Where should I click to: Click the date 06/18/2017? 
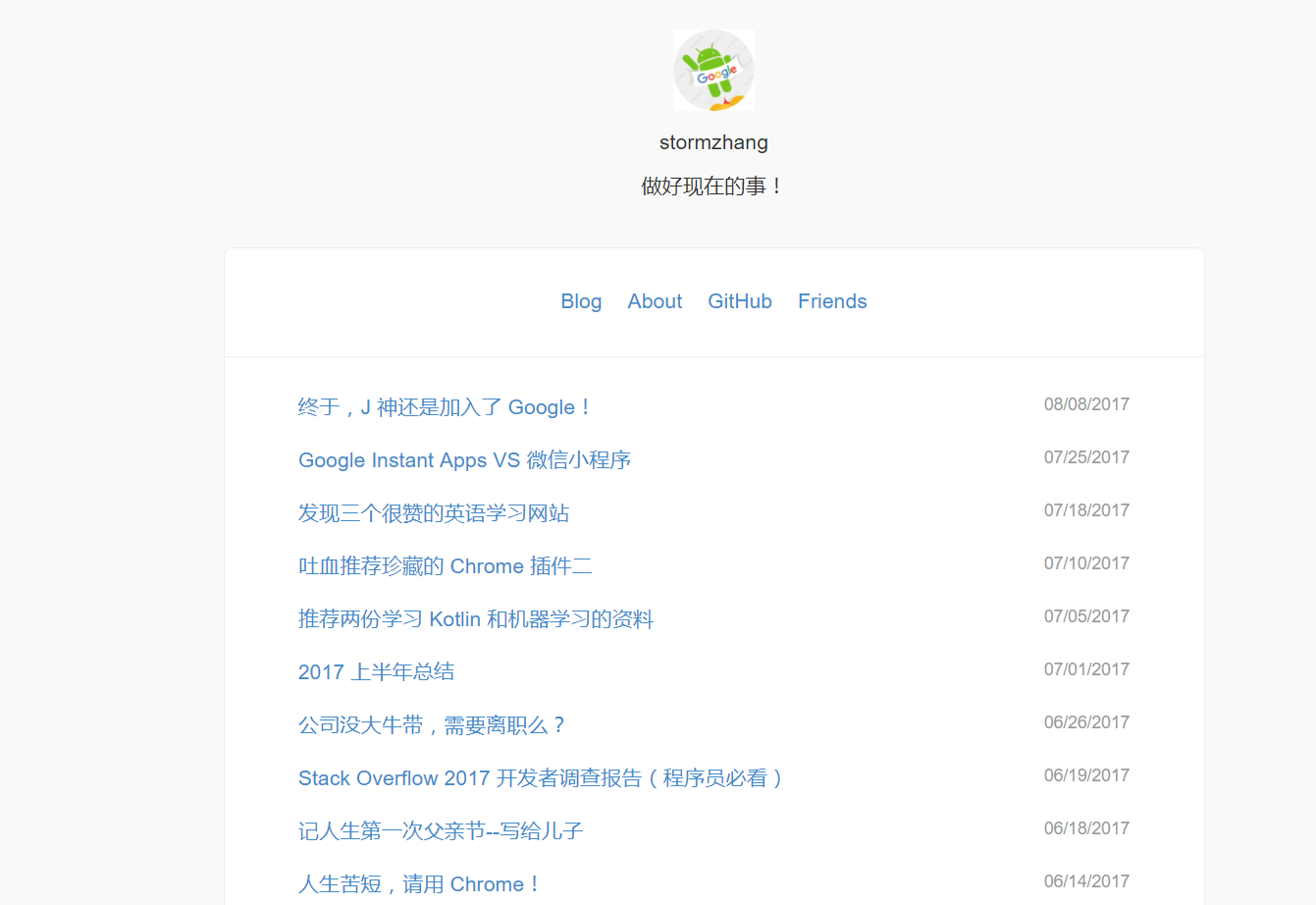coord(1086,828)
